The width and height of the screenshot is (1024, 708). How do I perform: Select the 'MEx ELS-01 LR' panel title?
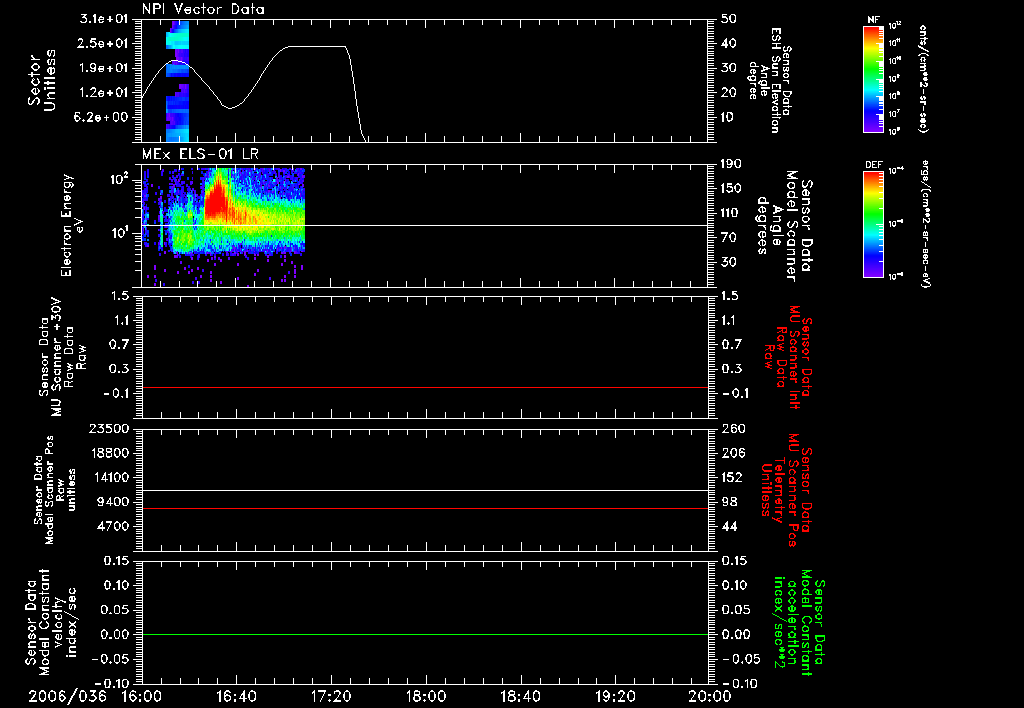point(200,154)
